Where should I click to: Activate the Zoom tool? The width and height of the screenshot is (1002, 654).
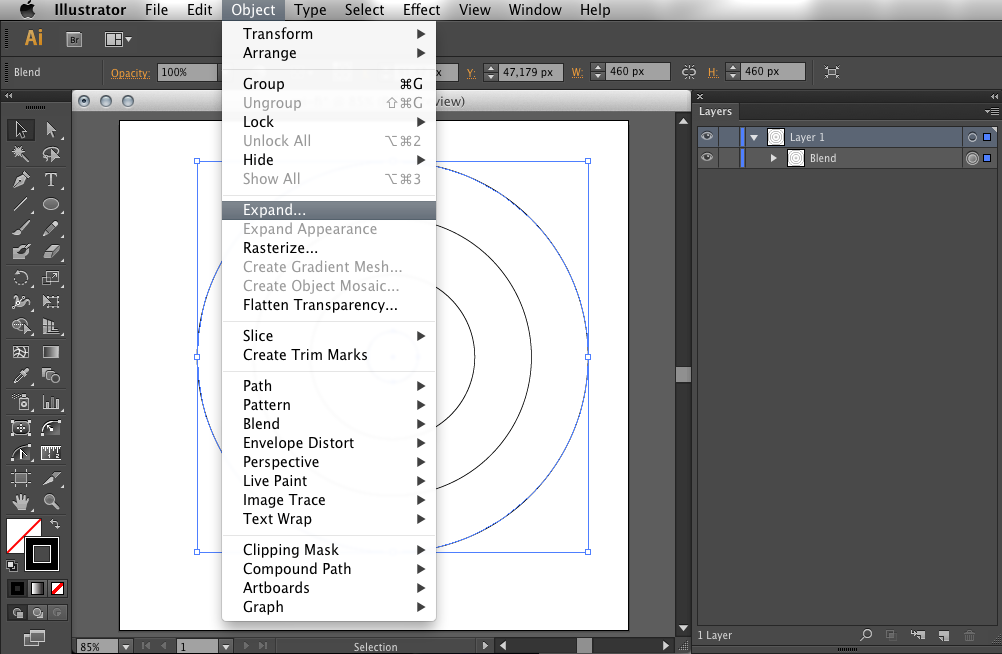[x=50, y=502]
